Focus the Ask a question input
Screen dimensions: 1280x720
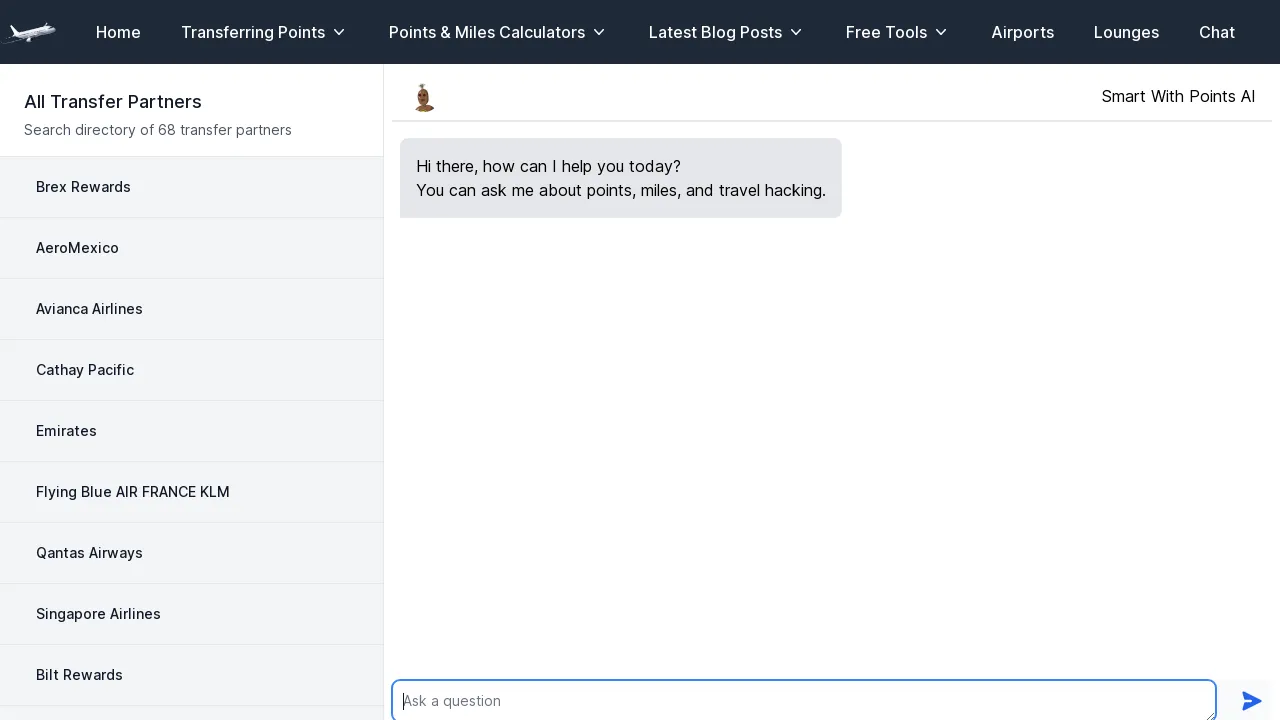[x=804, y=701]
